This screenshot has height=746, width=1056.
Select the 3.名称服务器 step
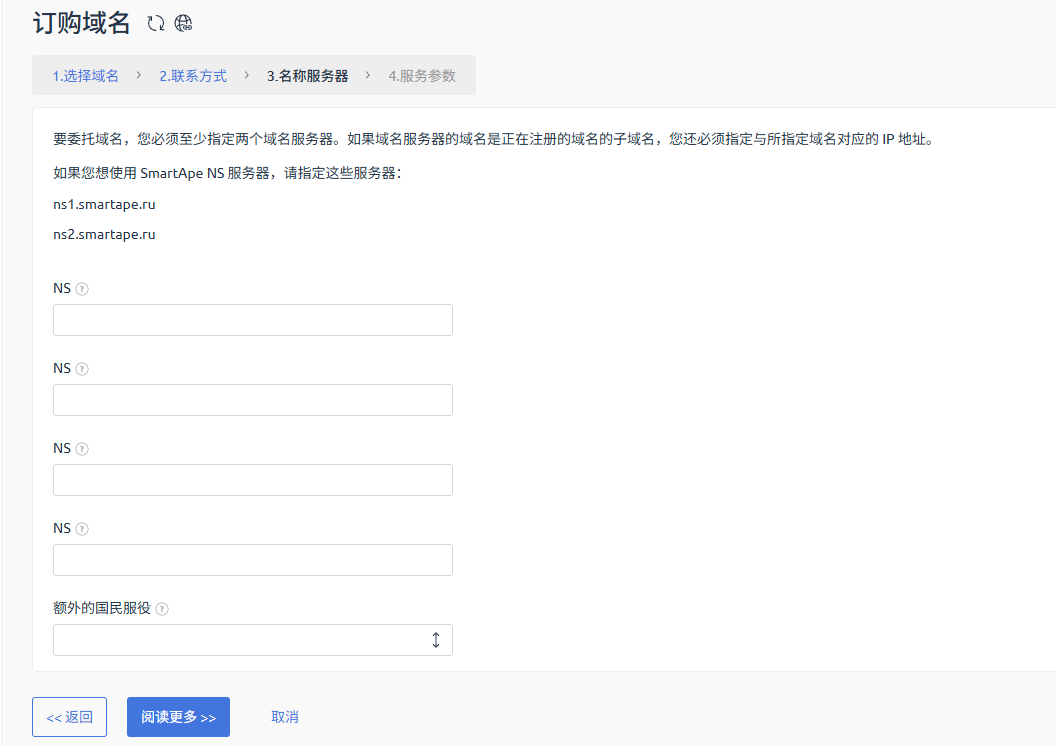click(307, 76)
